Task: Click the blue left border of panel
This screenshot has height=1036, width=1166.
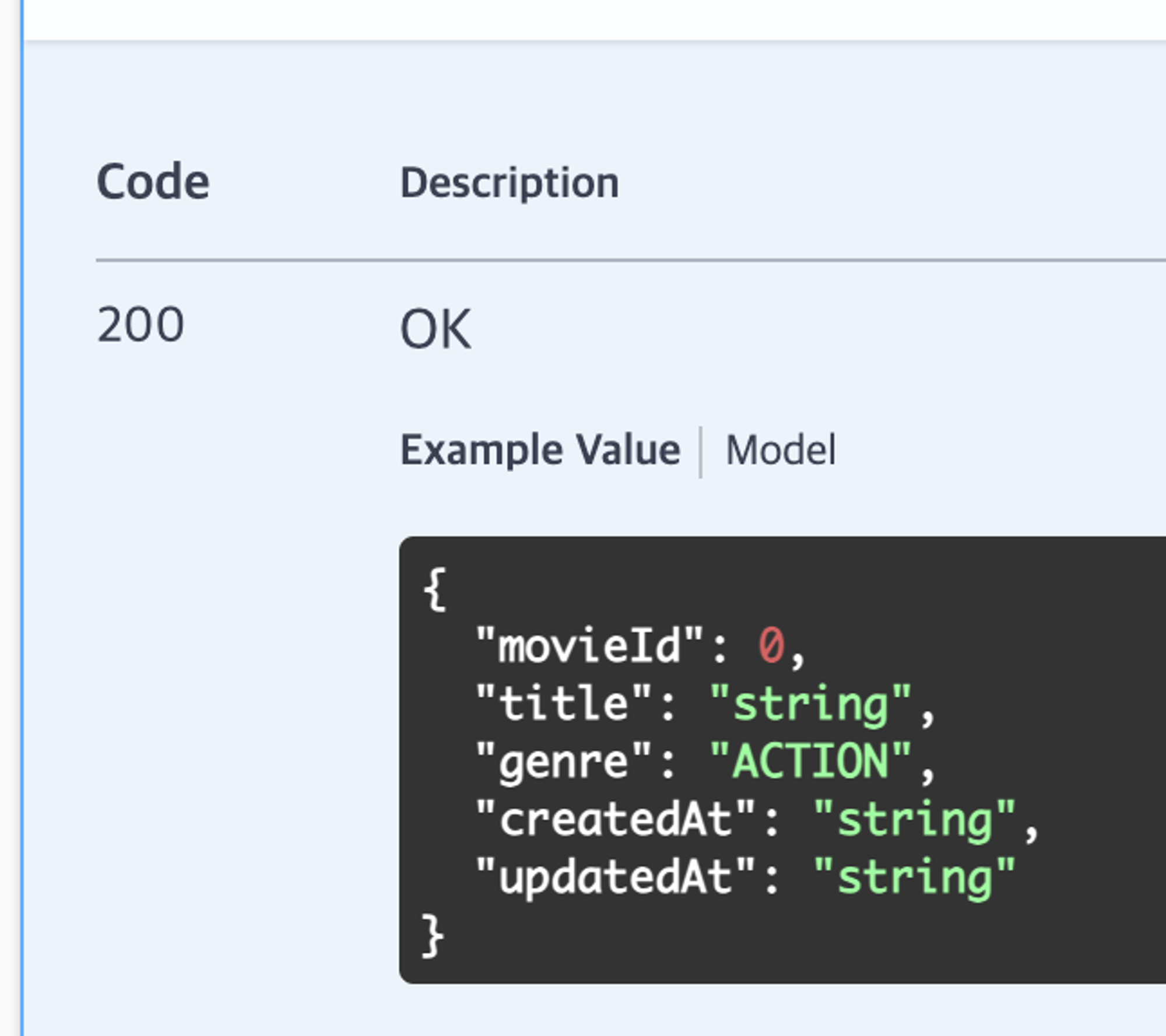Action: coord(22,525)
